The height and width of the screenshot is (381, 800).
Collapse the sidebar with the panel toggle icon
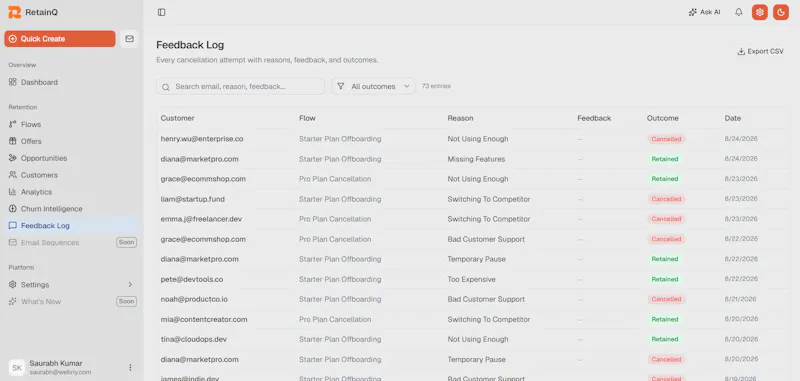click(x=162, y=12)
